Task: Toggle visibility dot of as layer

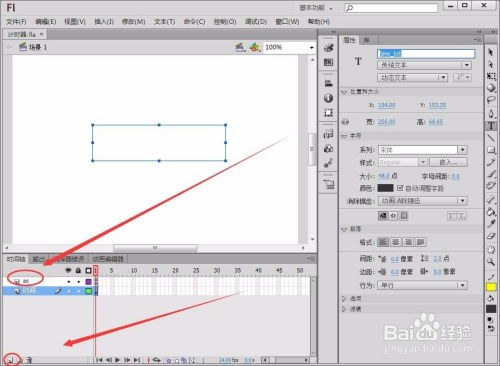Action: pos(69,282)
